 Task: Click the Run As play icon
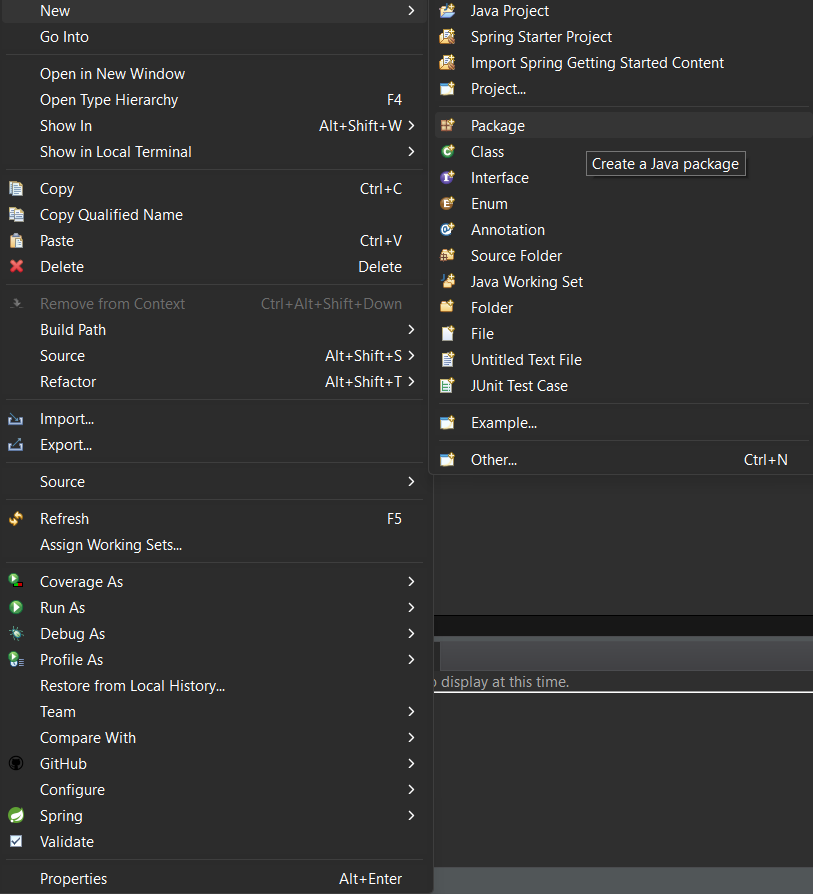click(x=16, y=607)
